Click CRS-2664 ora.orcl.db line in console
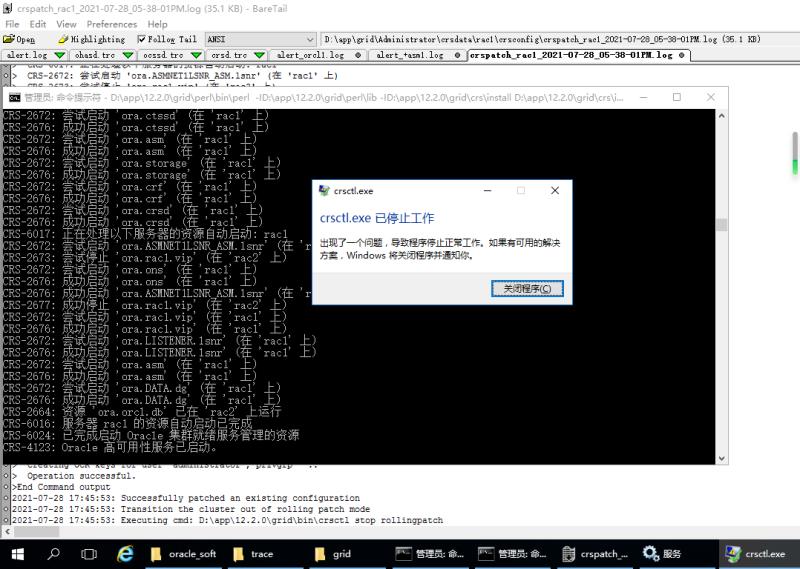Screen dimensions: 800x569 pyautogui.click(x=142, y=412)
